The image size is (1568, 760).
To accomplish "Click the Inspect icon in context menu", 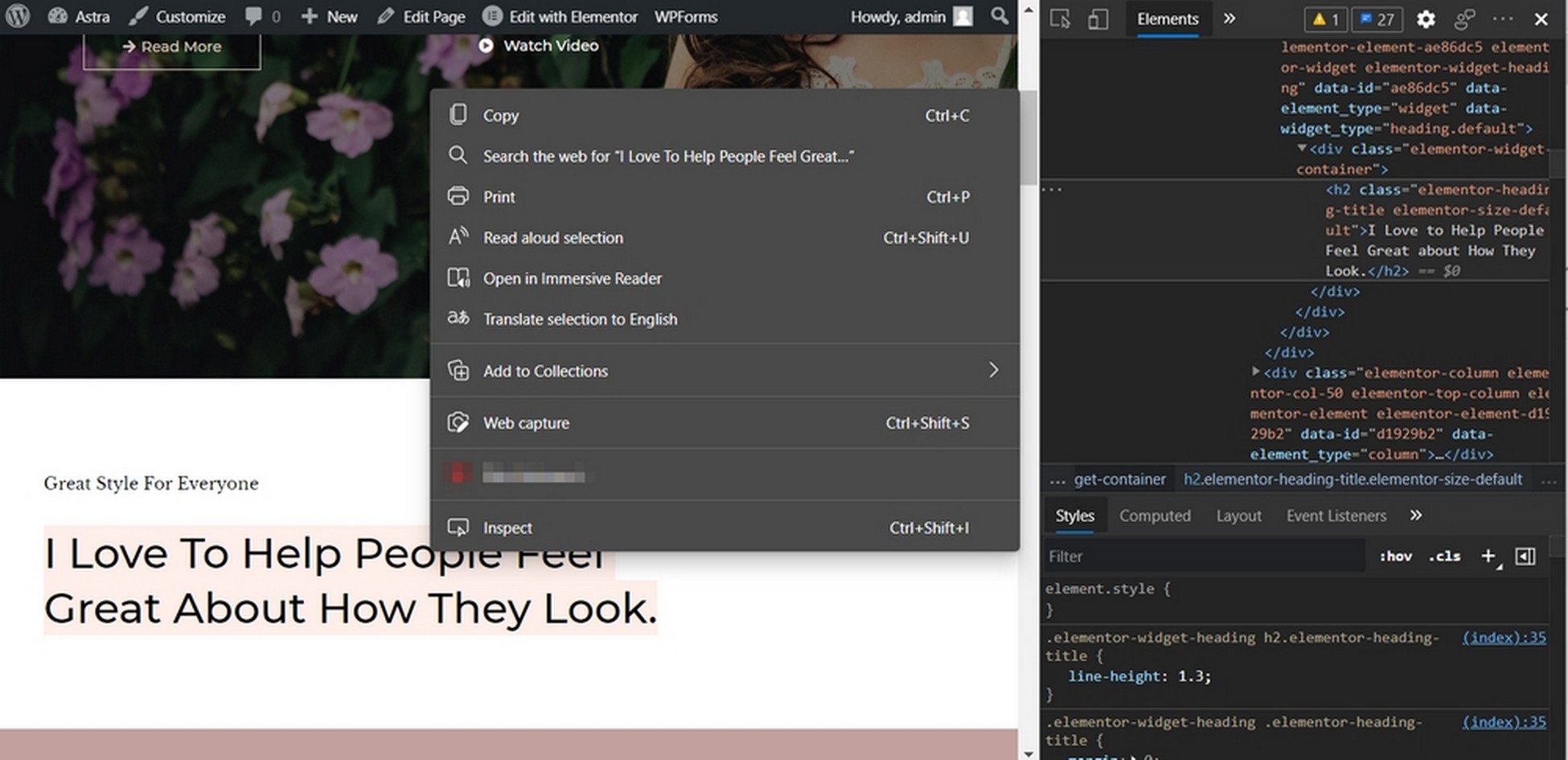I will tap(458, 528).
